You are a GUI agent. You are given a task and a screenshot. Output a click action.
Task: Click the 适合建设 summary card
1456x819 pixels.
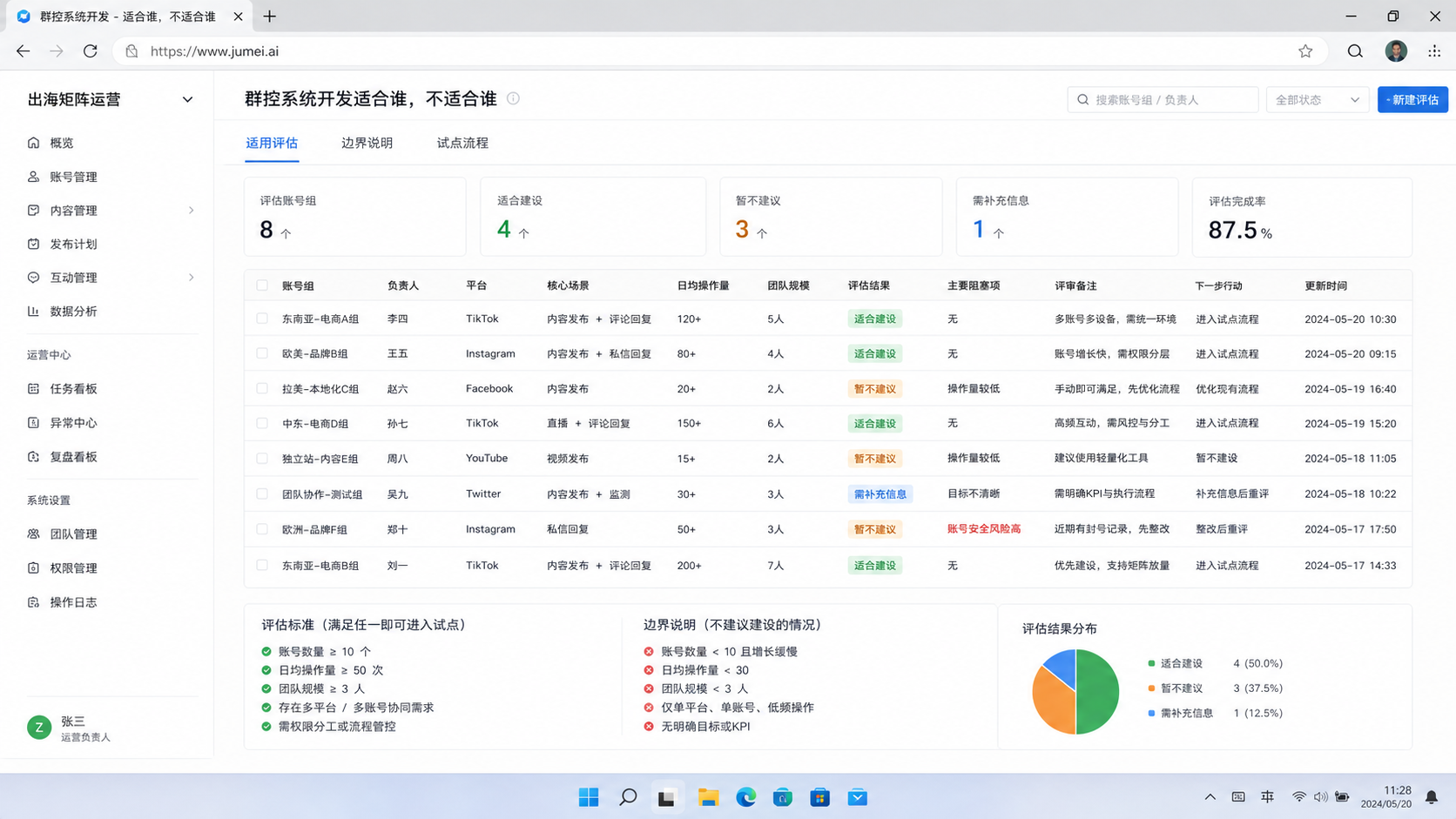pyautogui.click(x=593, y=217)
